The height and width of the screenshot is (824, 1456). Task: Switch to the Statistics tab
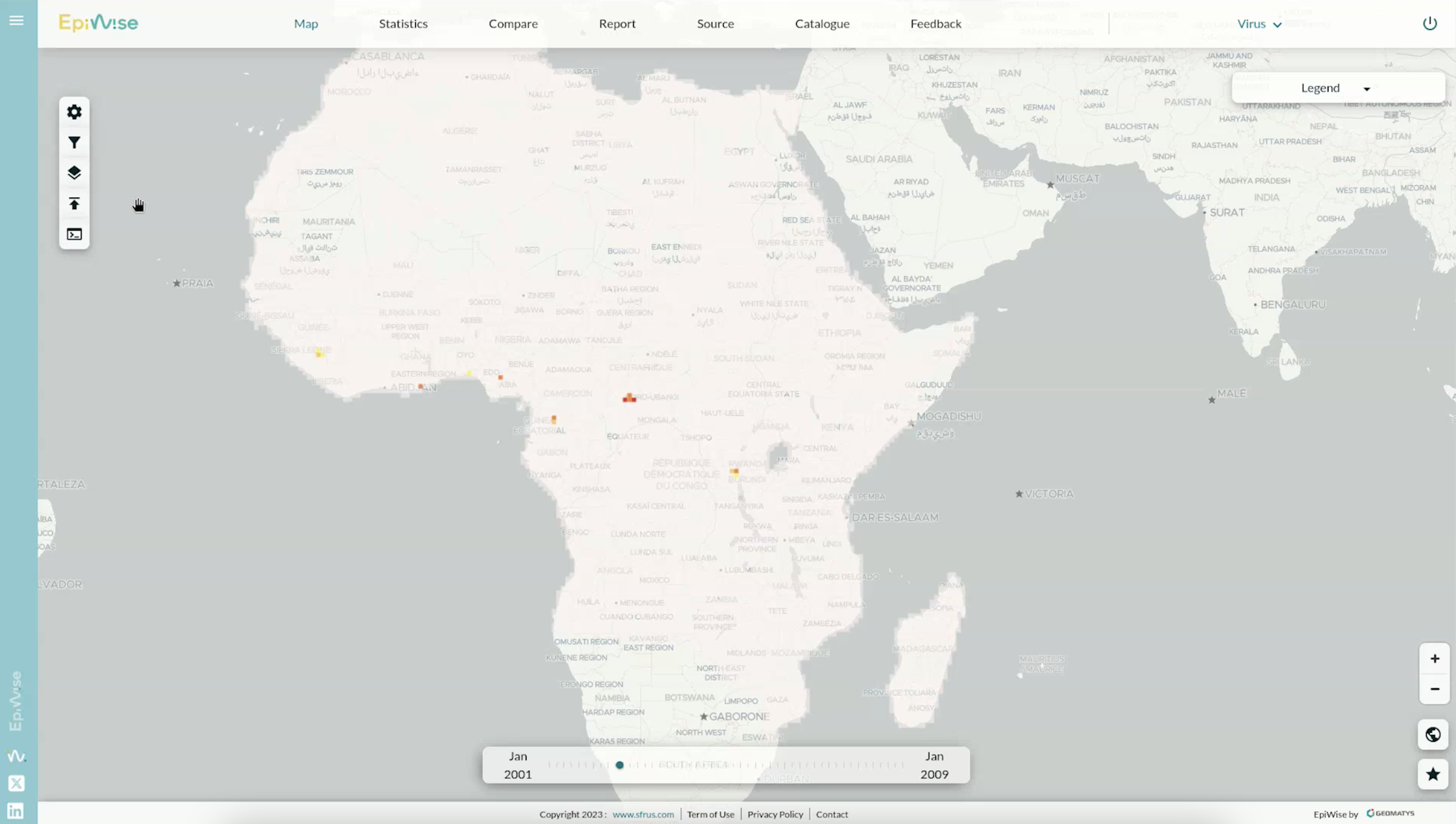pos(403,24)
